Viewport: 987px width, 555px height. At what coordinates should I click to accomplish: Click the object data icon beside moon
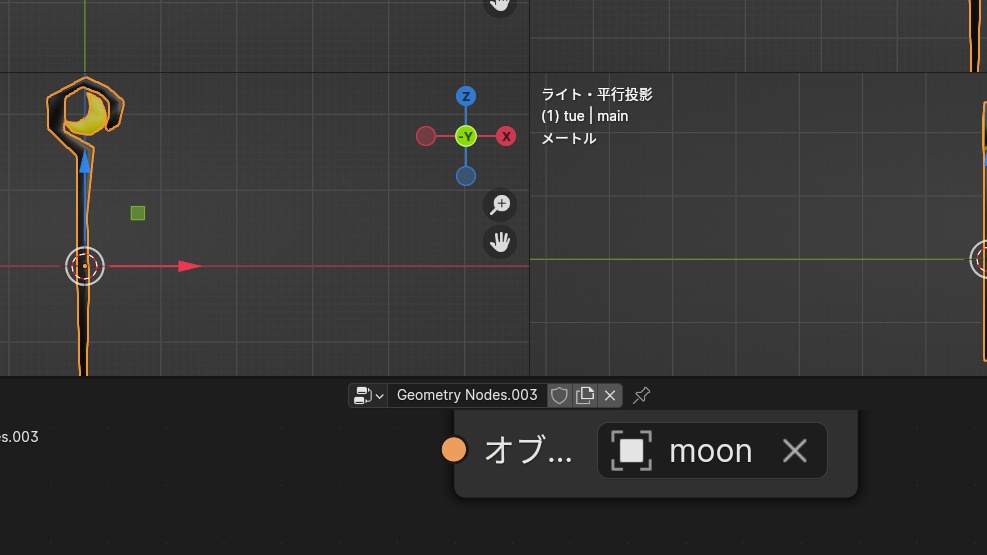tap(631, 451)
